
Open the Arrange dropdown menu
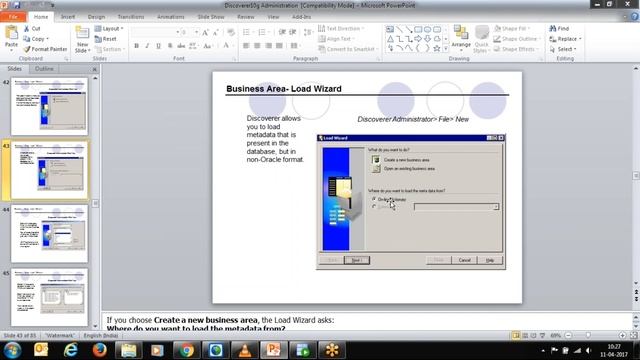(x=461, y=38)
